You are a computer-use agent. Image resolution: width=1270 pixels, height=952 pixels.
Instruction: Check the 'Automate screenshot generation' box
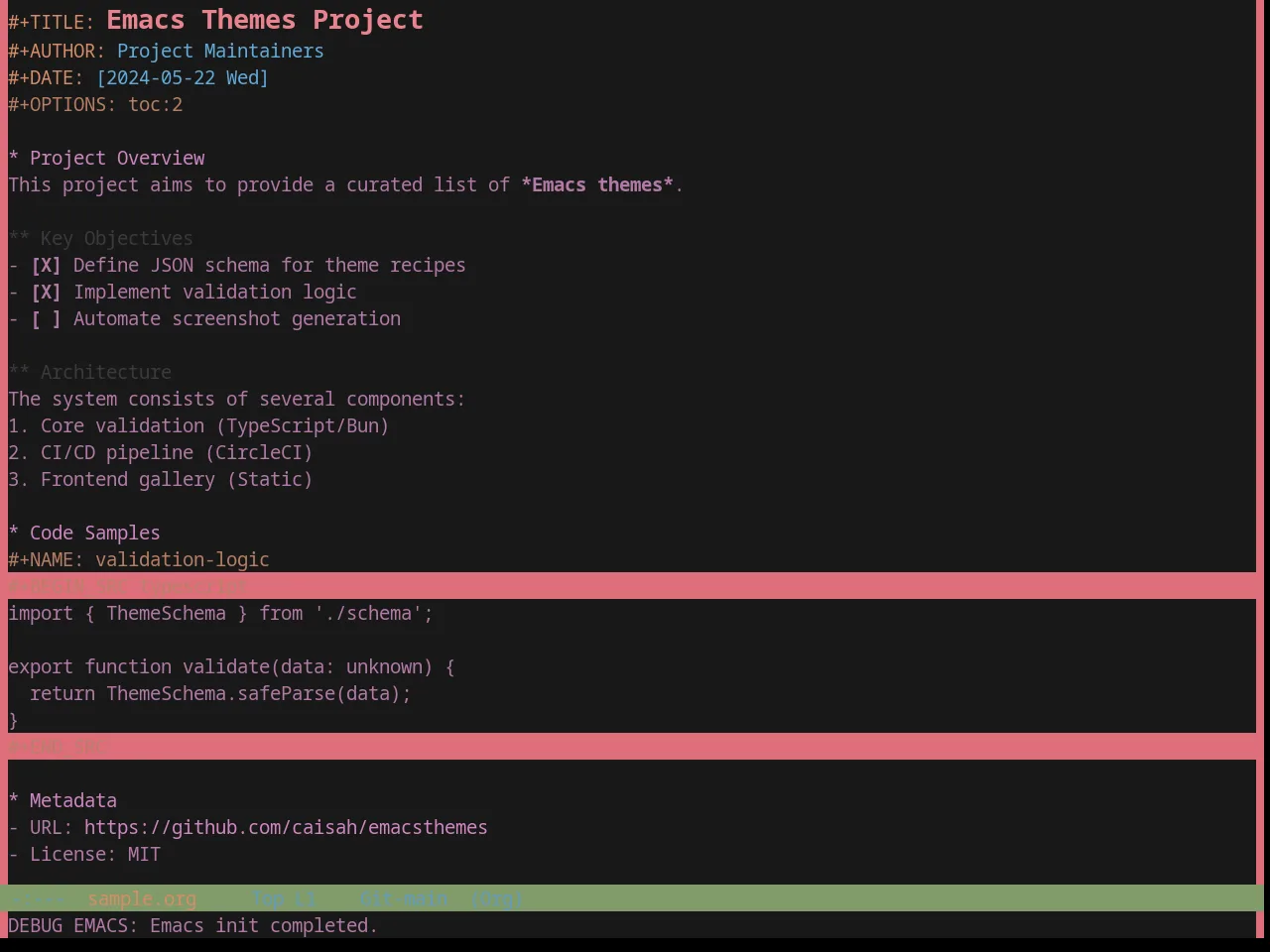point(46,318)
